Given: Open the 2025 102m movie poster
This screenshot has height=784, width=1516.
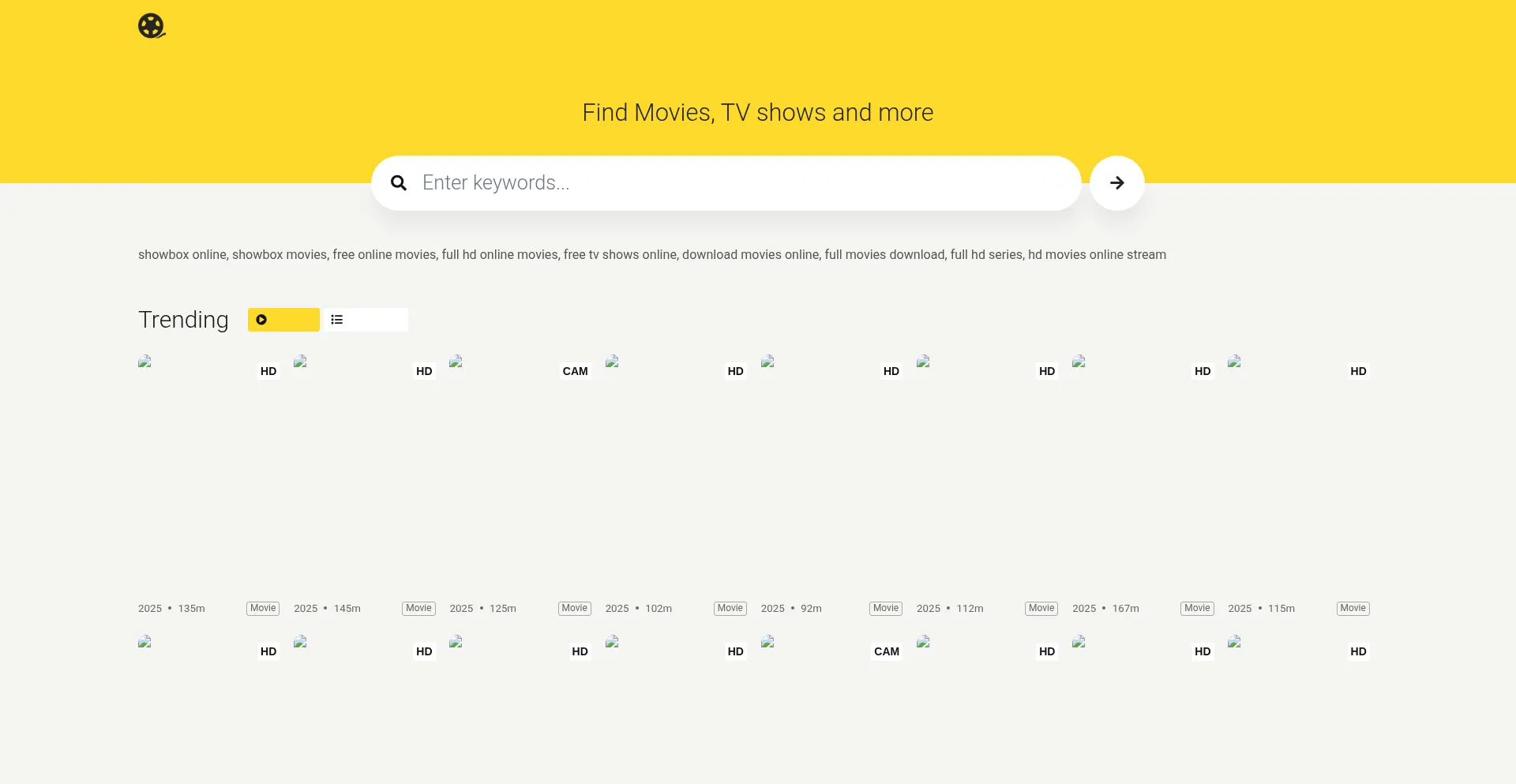Looking at the screenshot, I should (x=676, y=474).
